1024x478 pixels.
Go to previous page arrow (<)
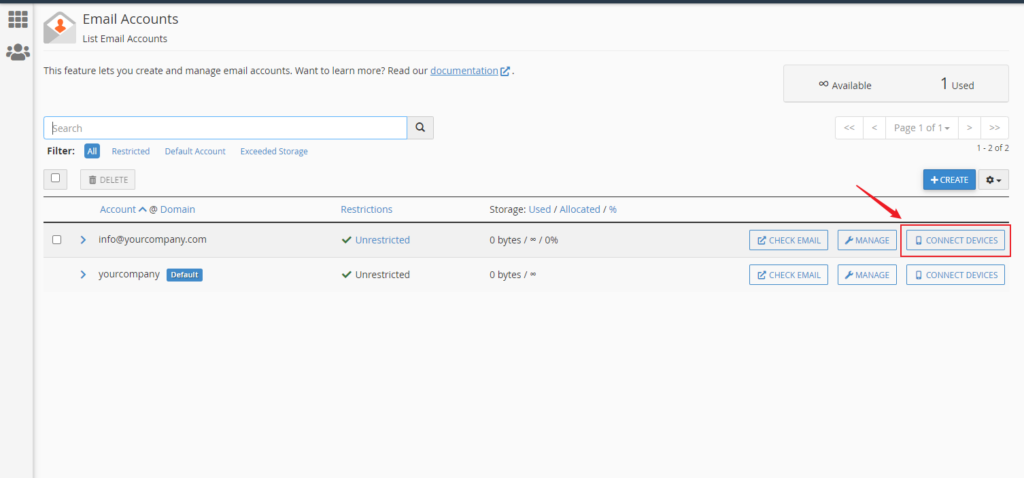click(x=874, y=128)
